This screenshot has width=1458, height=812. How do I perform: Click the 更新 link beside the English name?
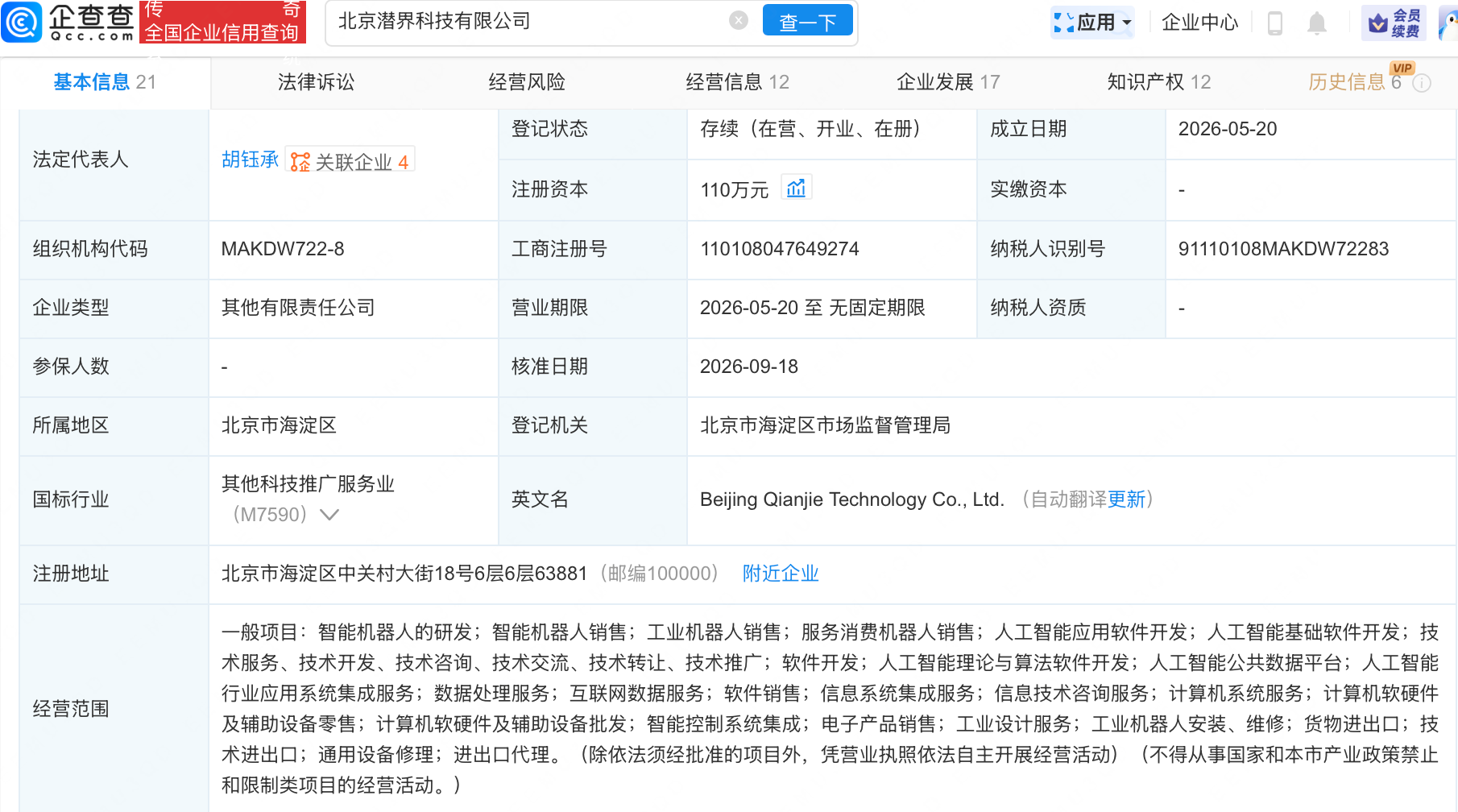1126,499
